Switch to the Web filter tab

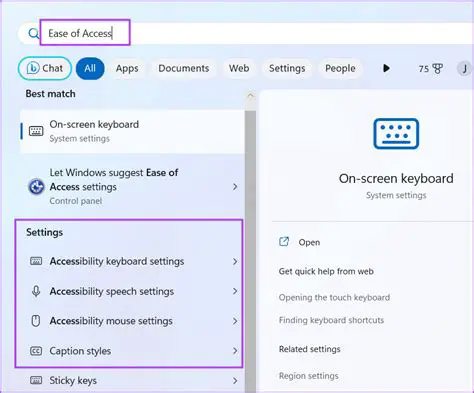click(x=239, y=68)
